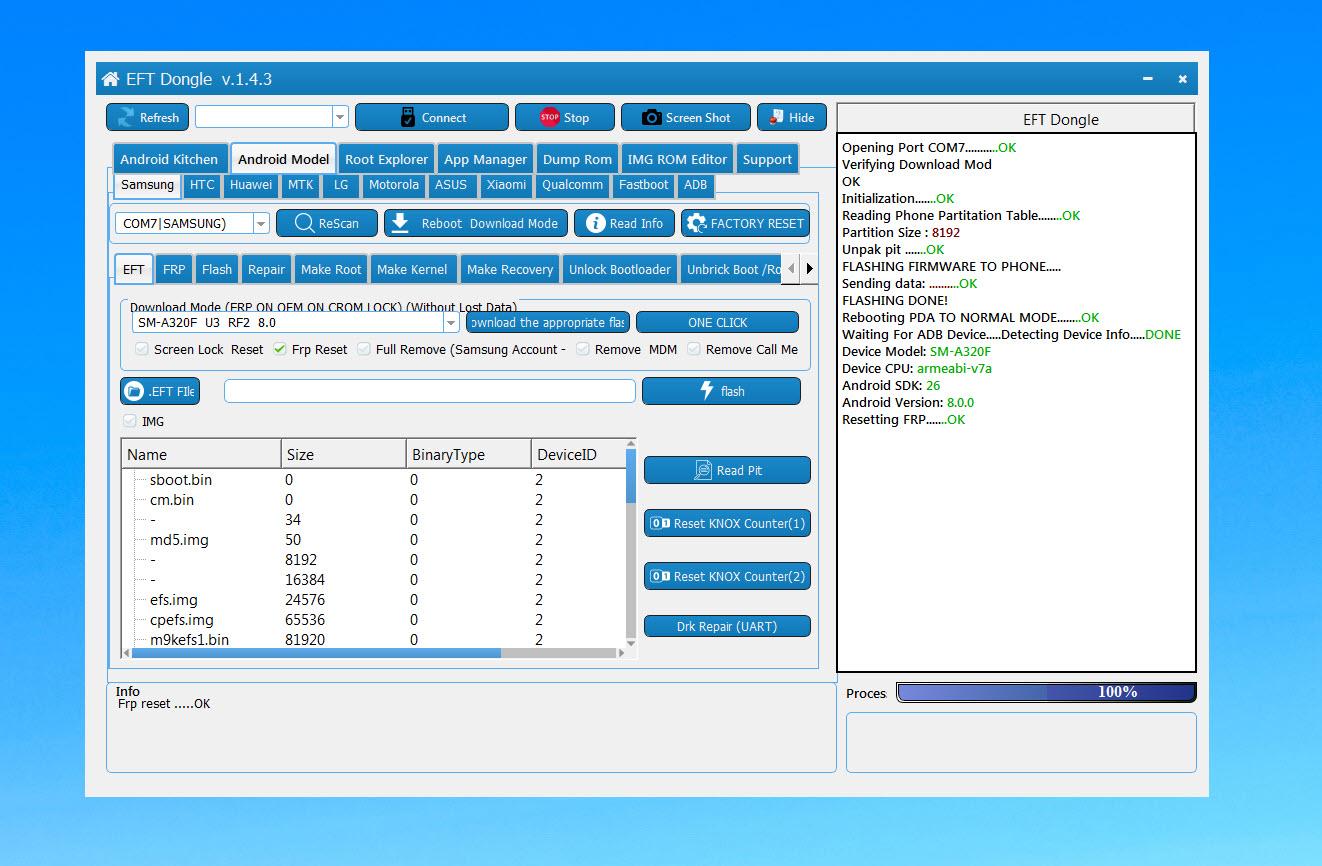Open the Unlock Bootloader sub-tab
This screenshot has width=1322, height=866.
[620, 269]
